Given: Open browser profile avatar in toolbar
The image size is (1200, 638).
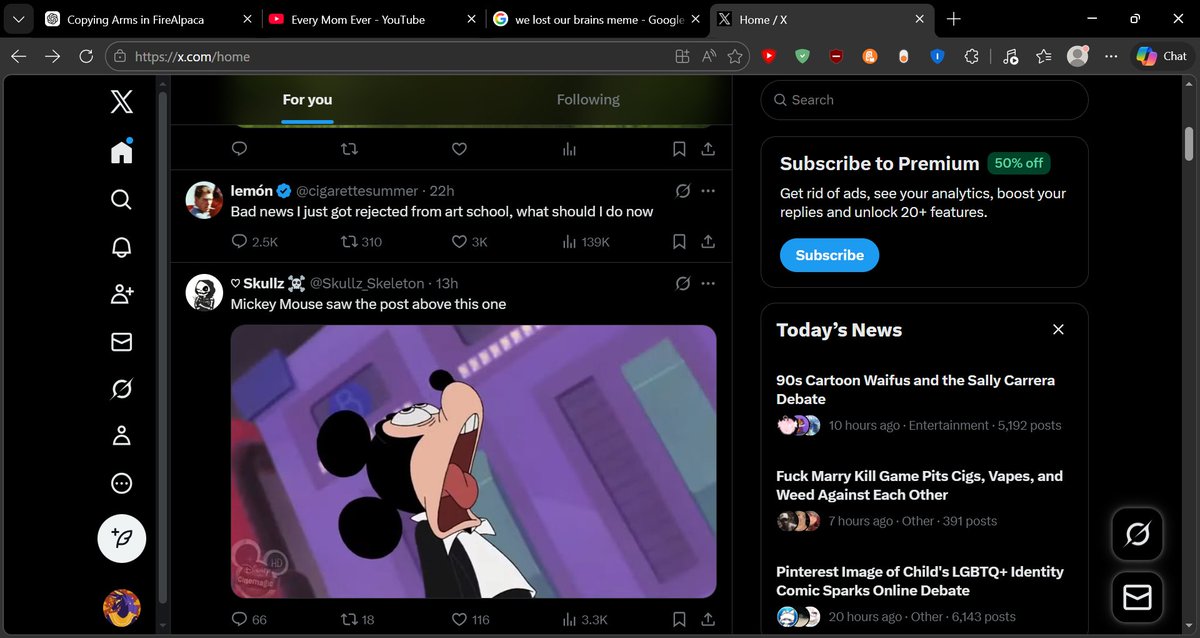Looking at the screenshot, I should (1077, 57).
